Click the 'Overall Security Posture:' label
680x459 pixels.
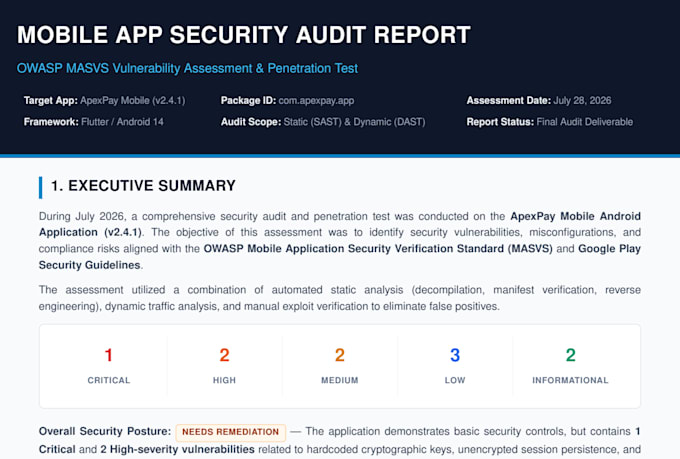105,431
